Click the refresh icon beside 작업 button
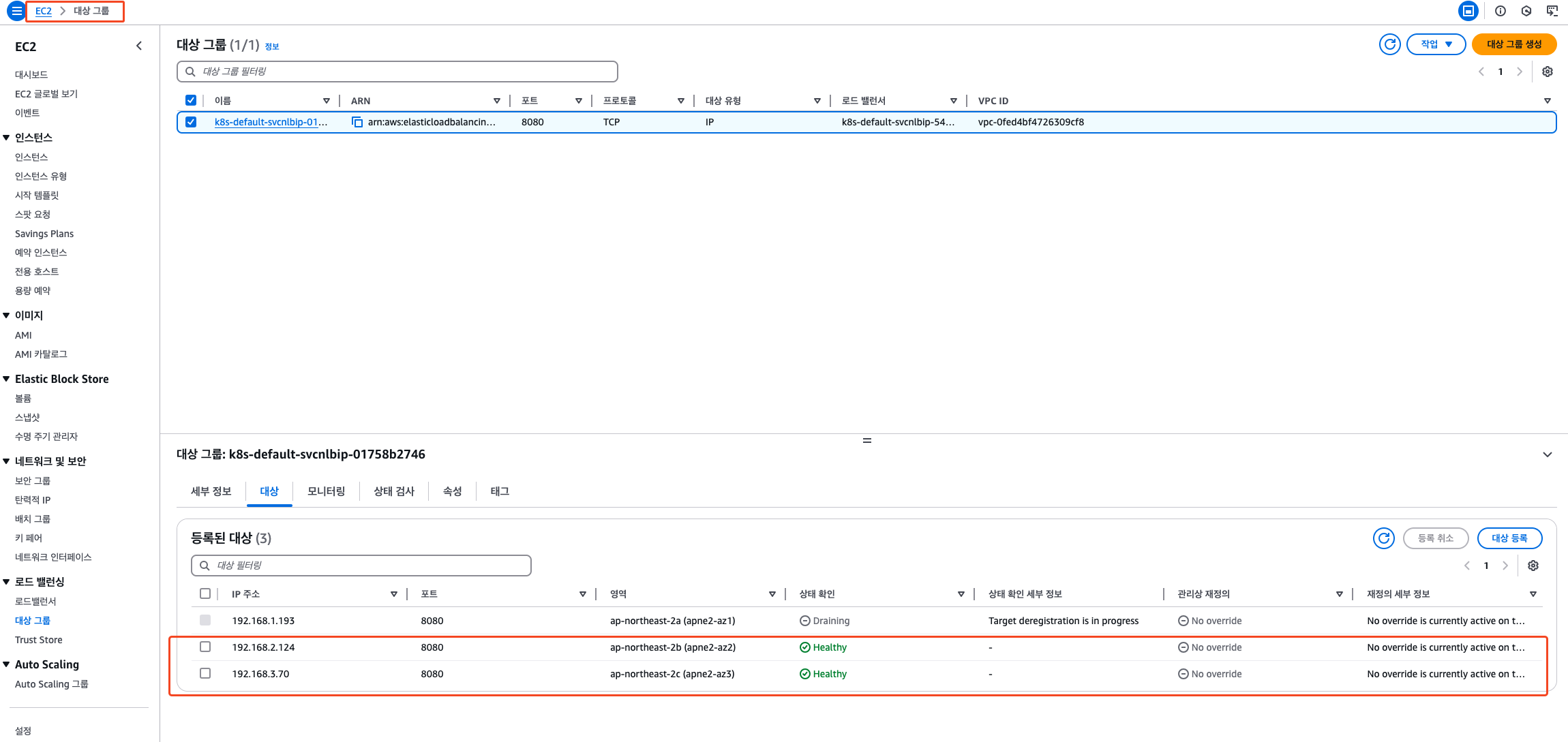1568x742 pixels. pos(1389,44)
